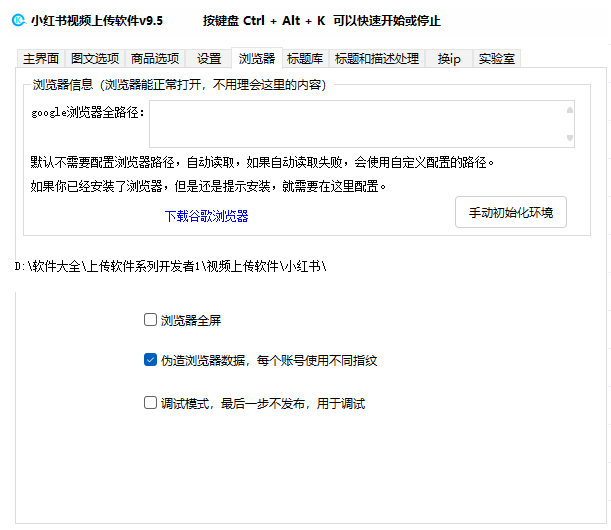This screenshot has height=530, width=611.
Task: Click the install path text D:\软件大全
Action: [x=170, y=266]
